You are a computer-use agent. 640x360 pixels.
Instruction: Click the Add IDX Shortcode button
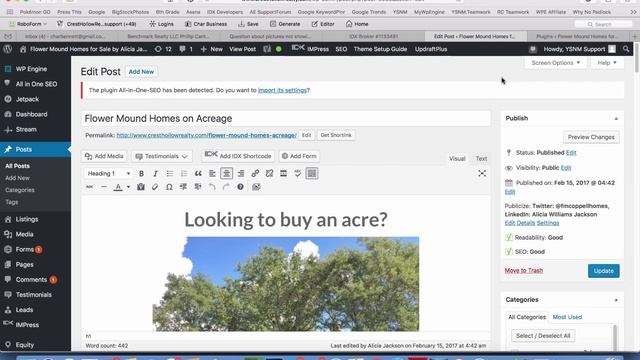[238, 156]
